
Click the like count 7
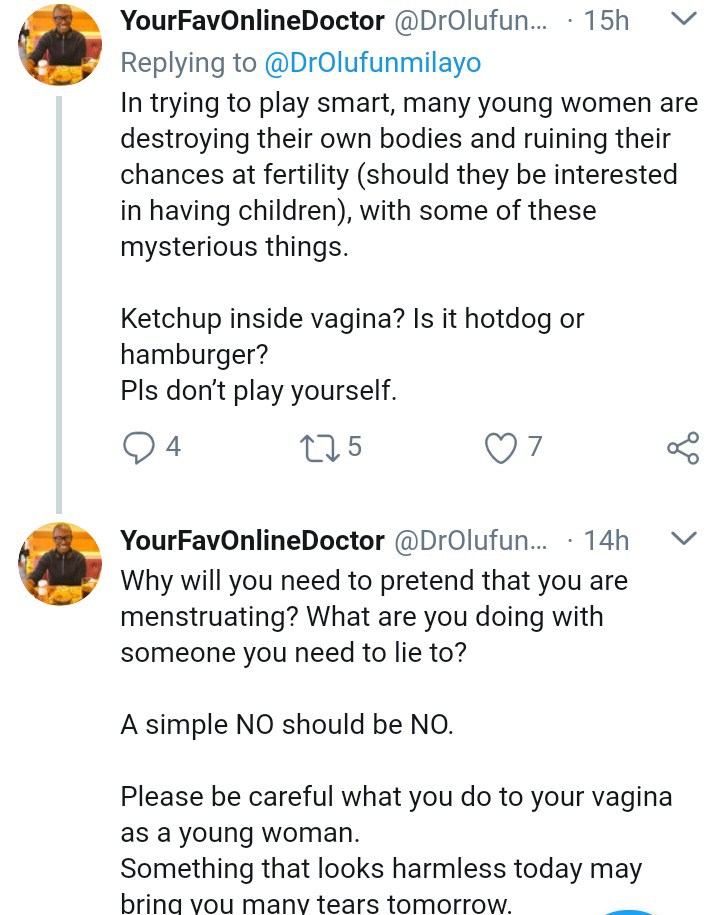534,447
